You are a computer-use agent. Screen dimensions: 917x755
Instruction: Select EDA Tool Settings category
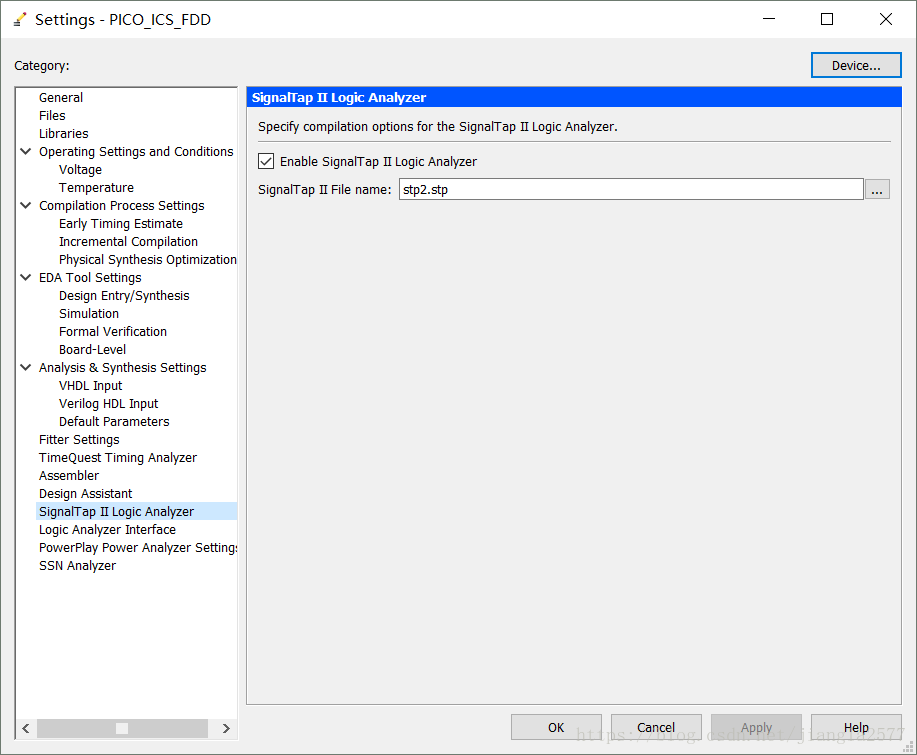90,278
